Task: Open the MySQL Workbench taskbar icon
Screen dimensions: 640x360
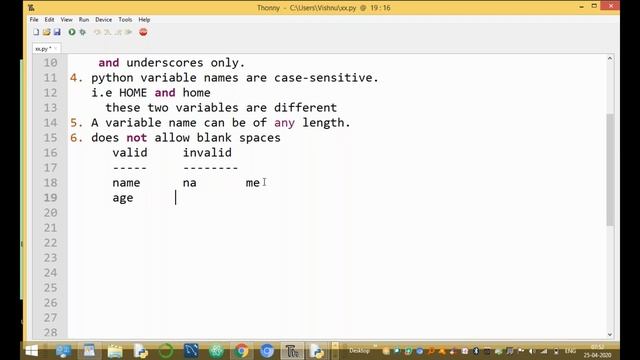Action: (191, 351)
